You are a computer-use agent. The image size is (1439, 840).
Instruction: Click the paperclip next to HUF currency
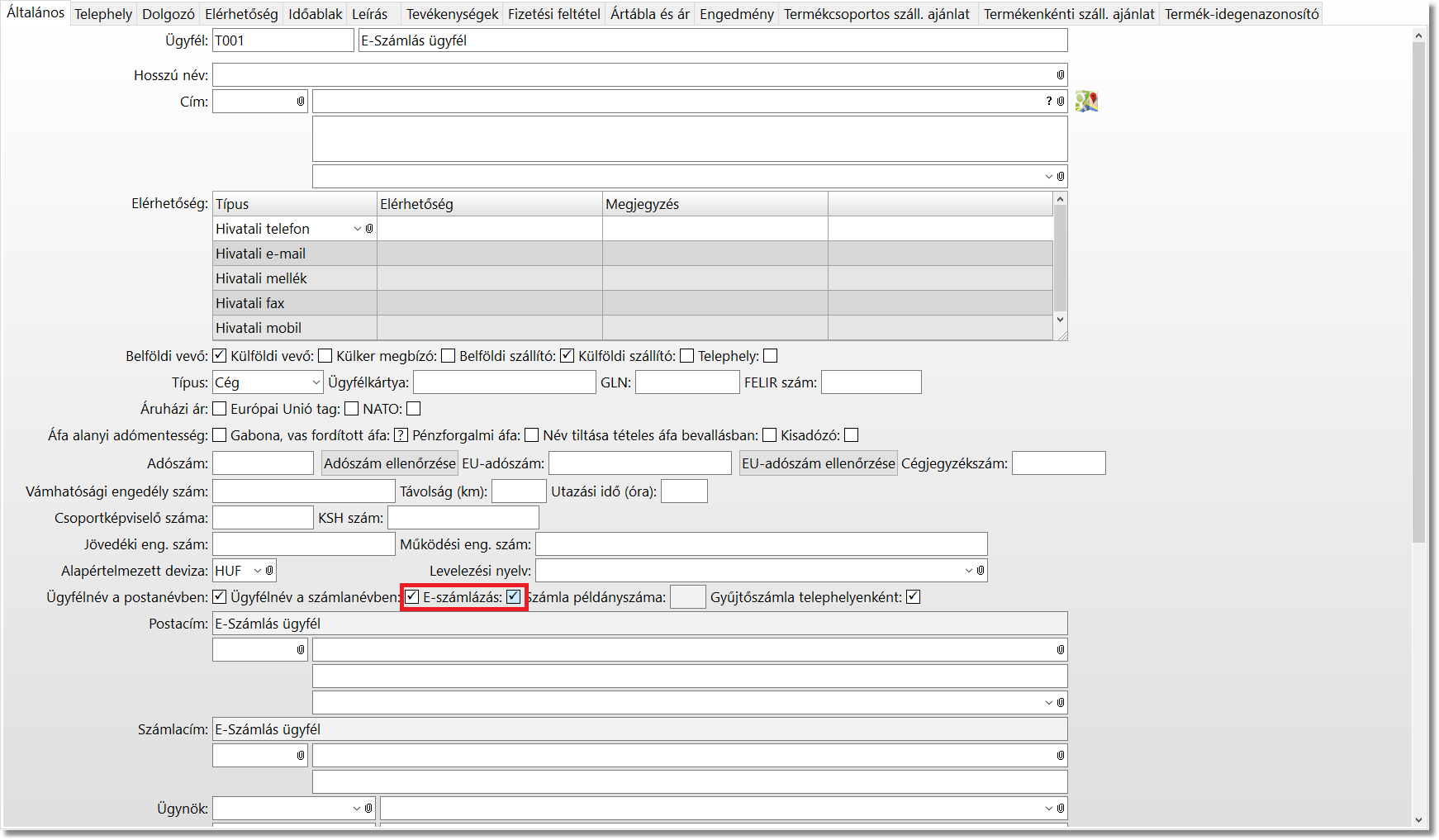tap(269, 571)
